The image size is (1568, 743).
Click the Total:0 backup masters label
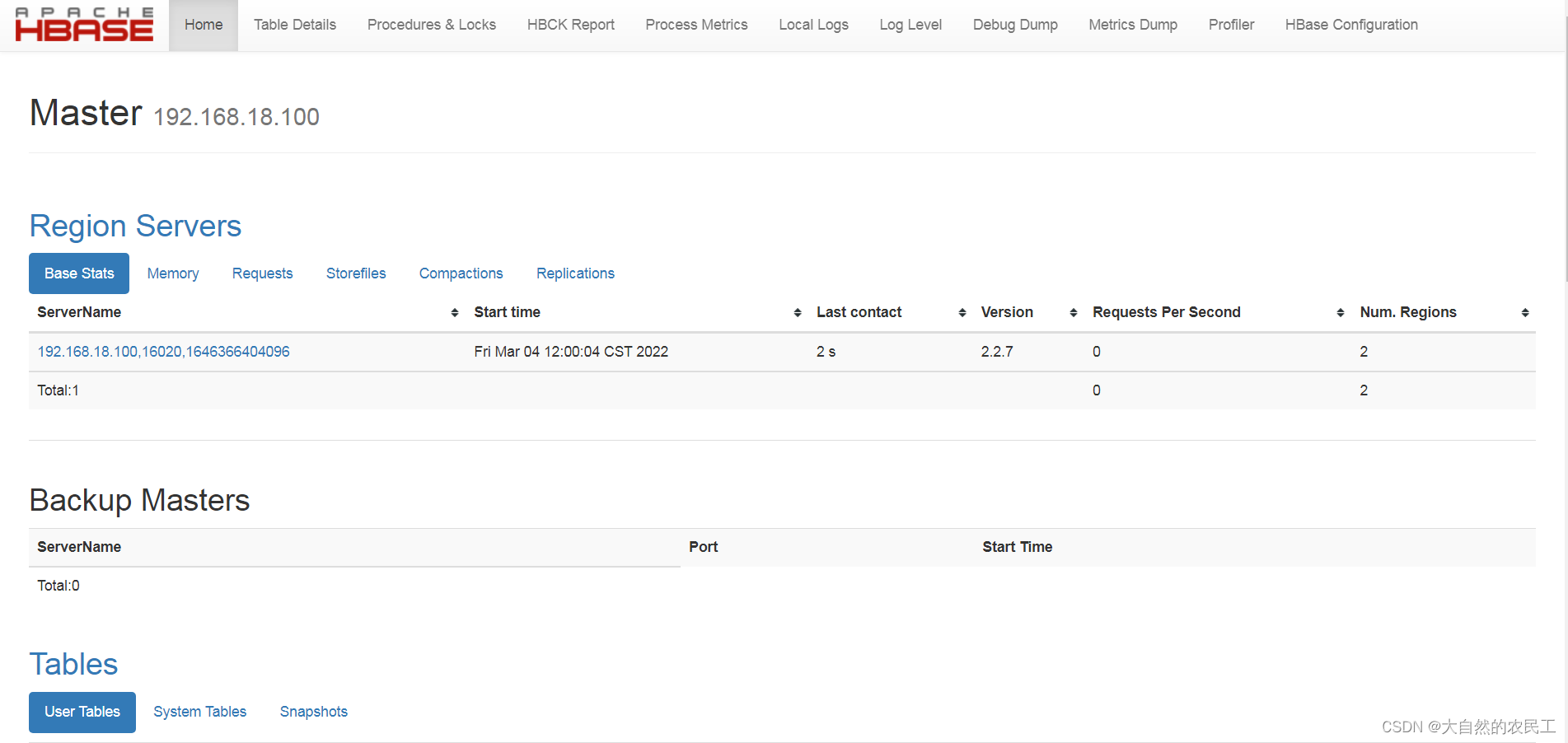tap(59, 586)
